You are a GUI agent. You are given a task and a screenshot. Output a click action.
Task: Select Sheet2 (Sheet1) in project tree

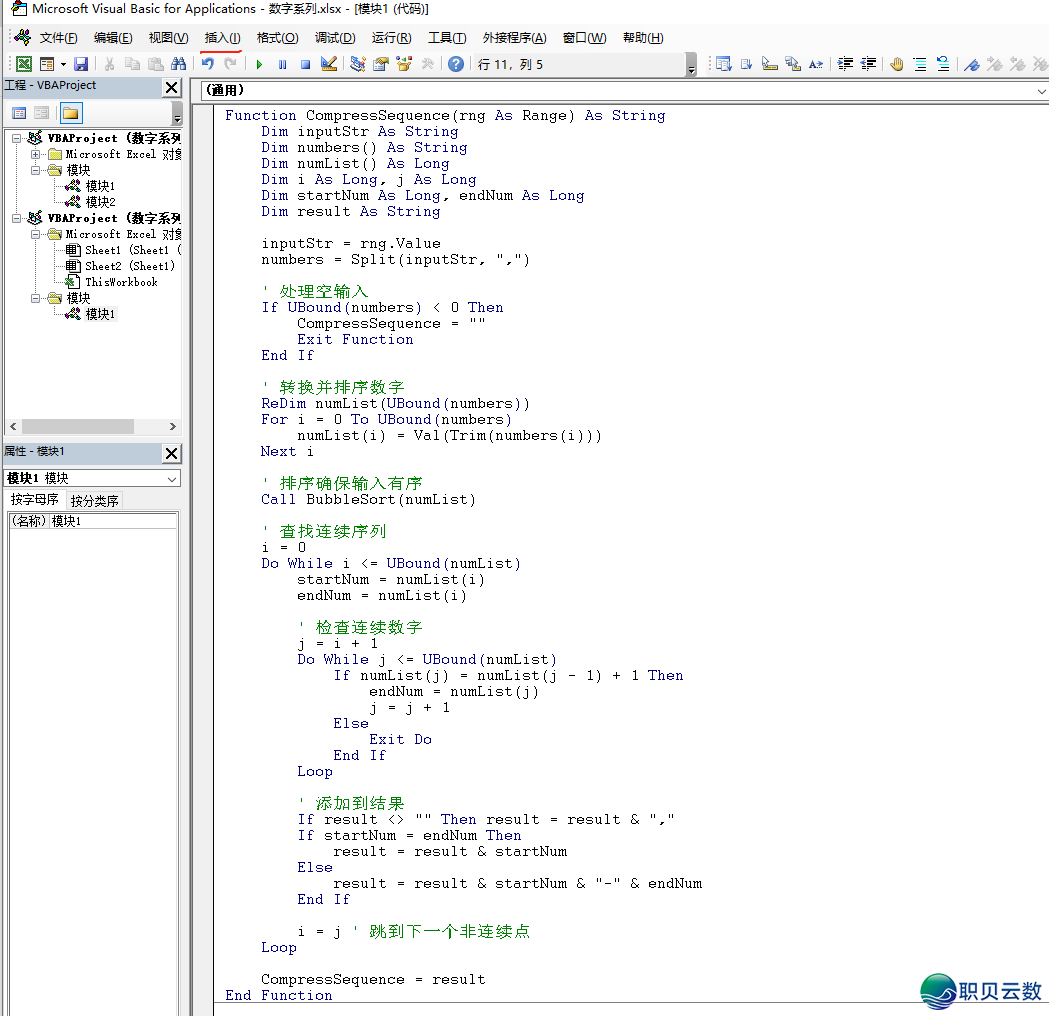[130, 266]
